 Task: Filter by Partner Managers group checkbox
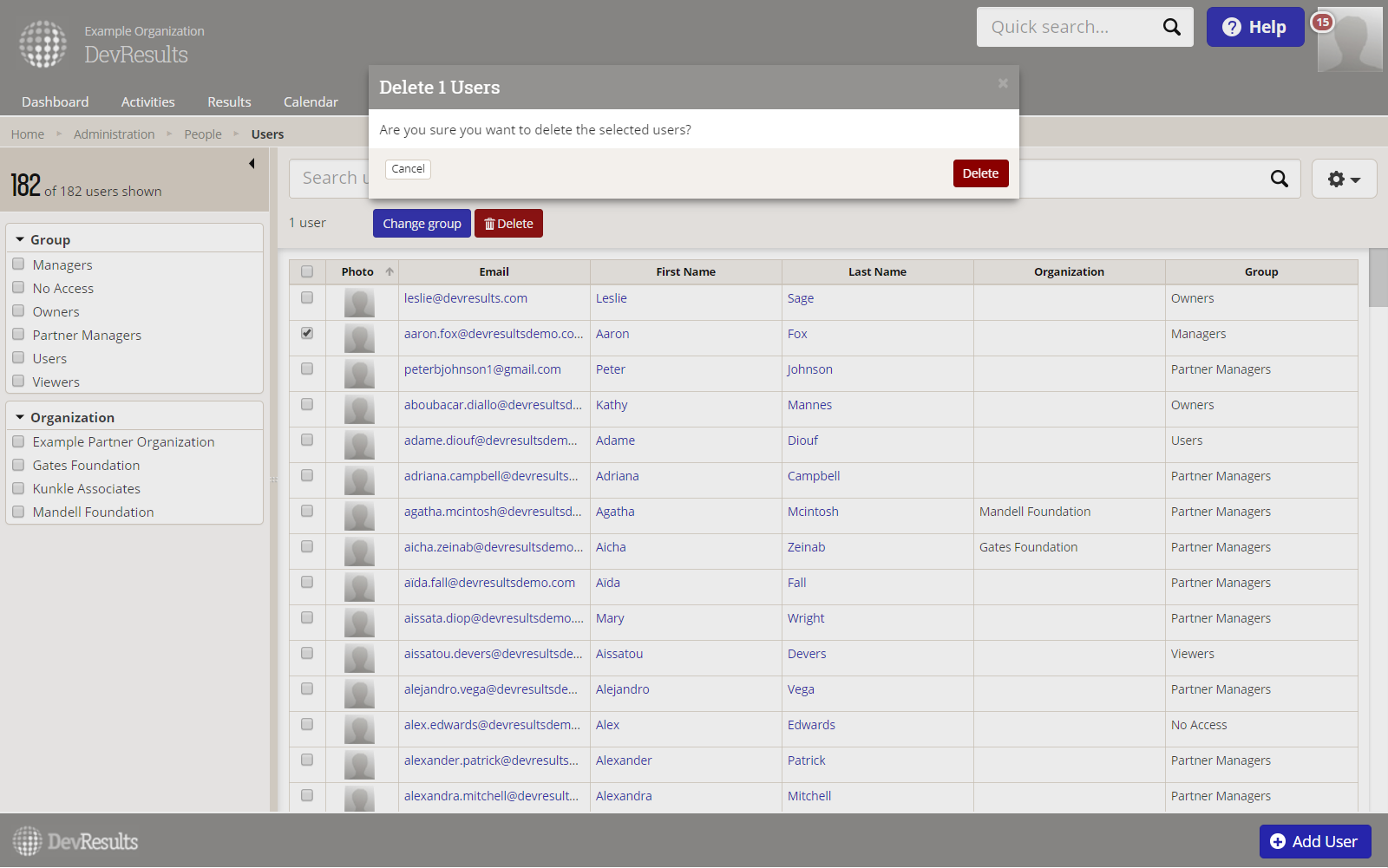(18, 334)
